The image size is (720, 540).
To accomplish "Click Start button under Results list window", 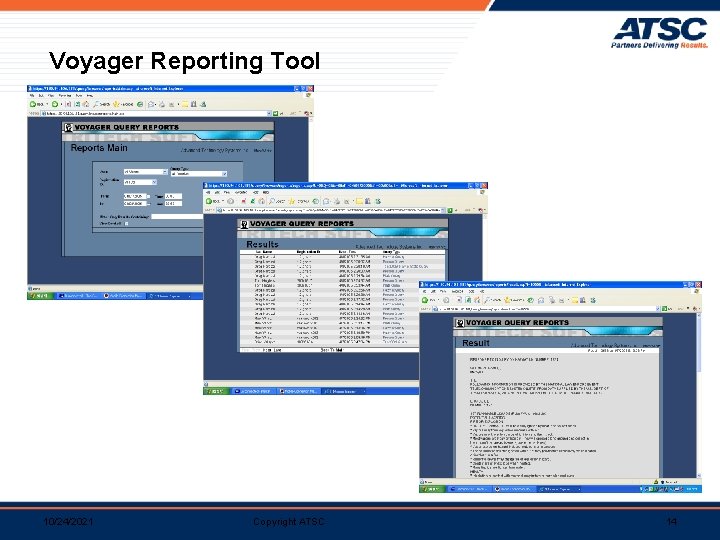I will pos(216,391).
